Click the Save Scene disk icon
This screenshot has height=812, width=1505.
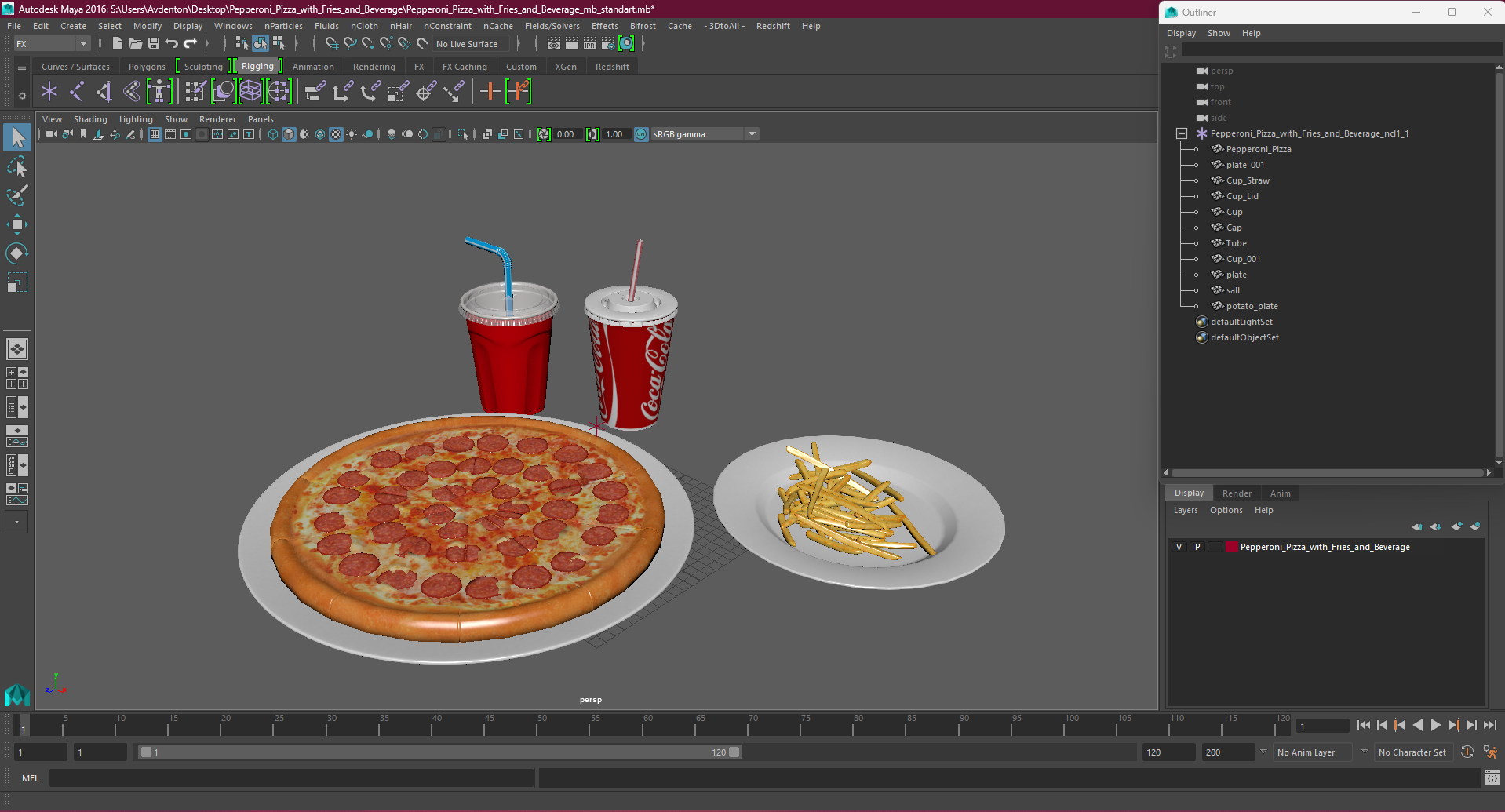tap(154, 44)
